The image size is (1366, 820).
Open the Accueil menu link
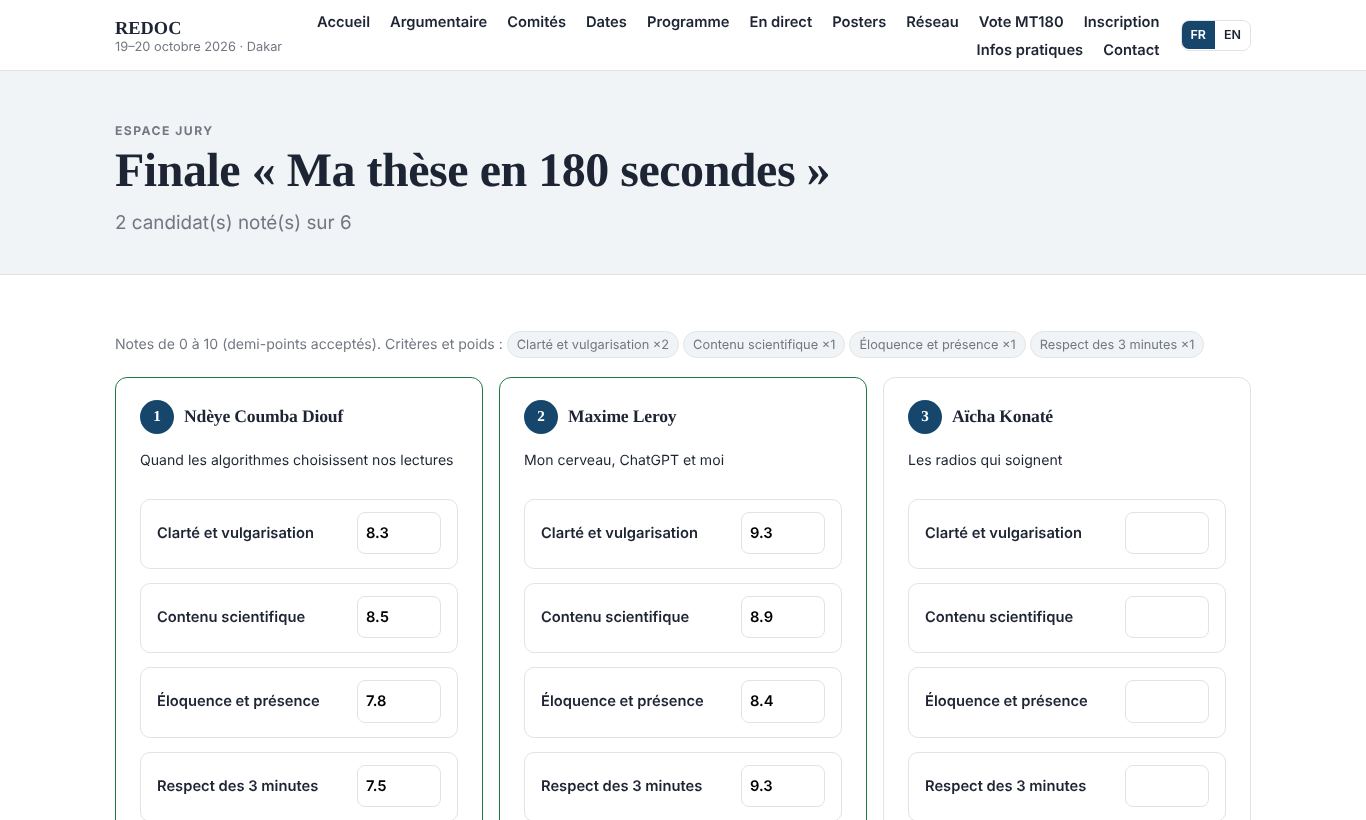tap(343, 22)
